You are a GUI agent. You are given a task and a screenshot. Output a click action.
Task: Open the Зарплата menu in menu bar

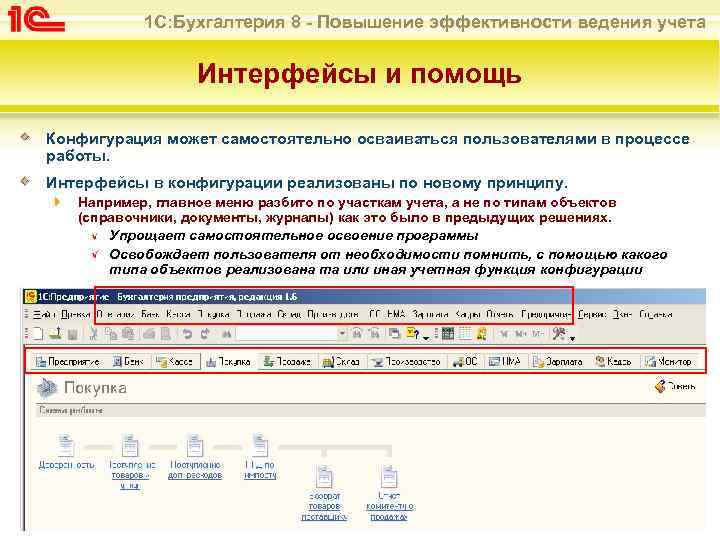[430, 315]
